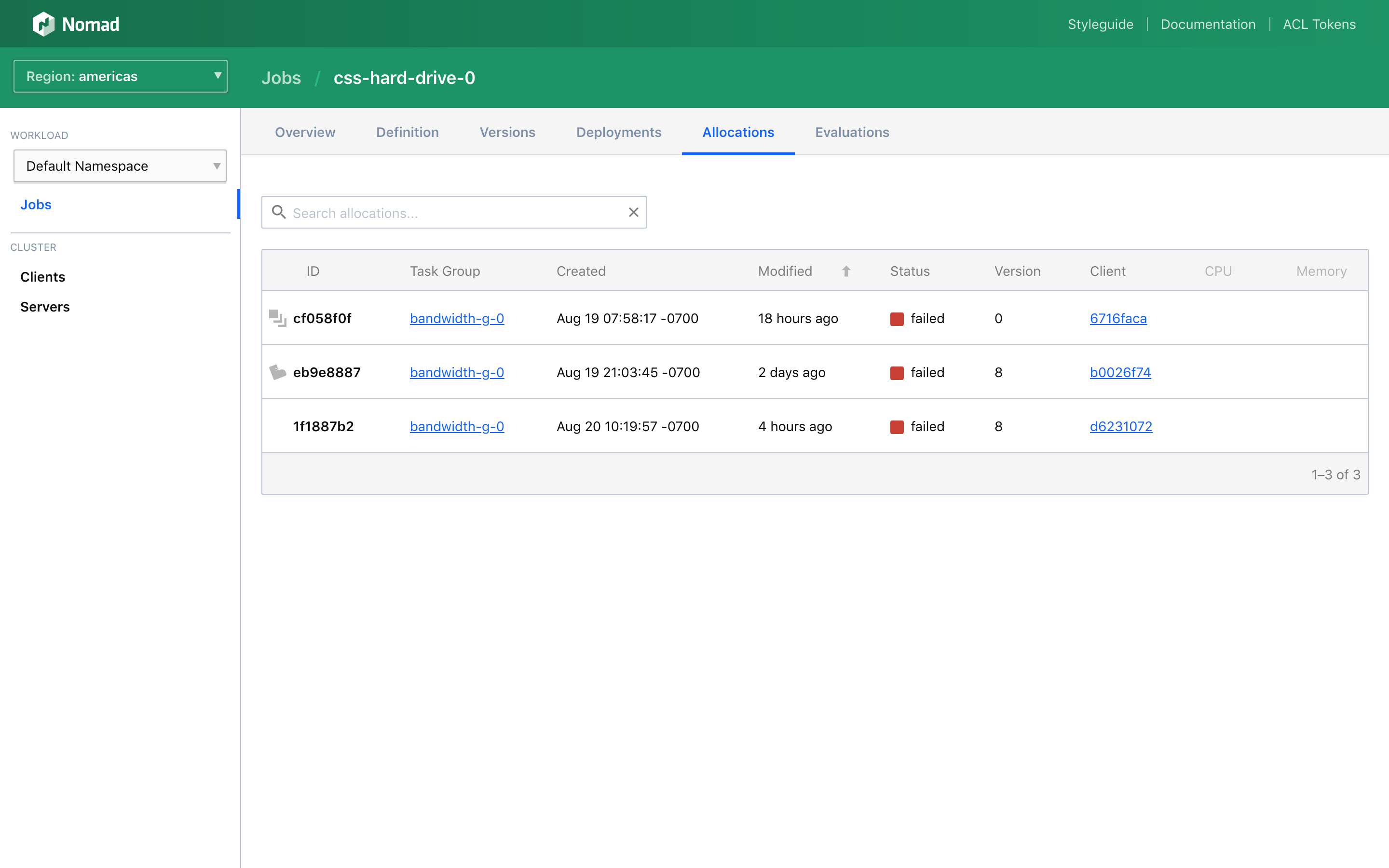1389x868 pixels.
Task: Expand the Default Namespace selector
Action: (120, 166)
